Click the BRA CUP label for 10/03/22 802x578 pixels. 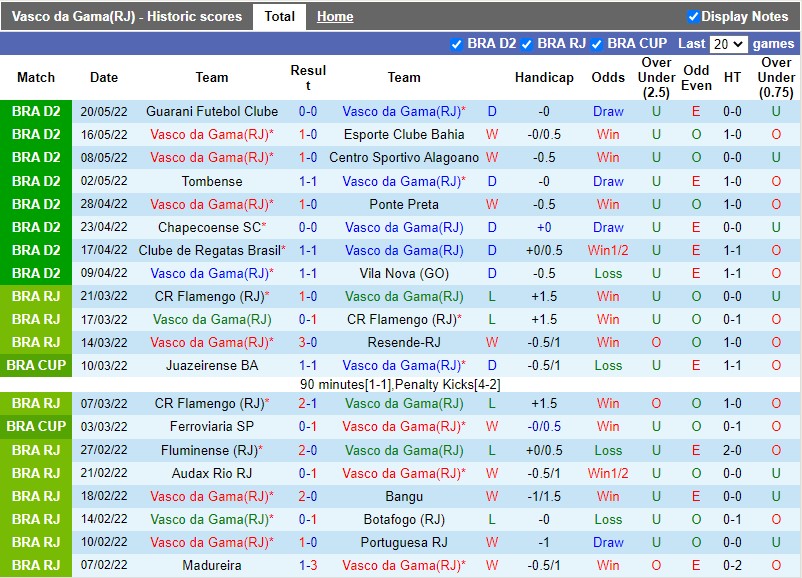pyautogui.click(x=36, y=365)
